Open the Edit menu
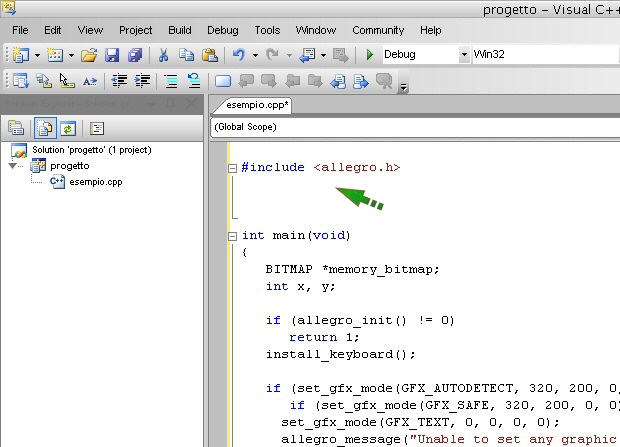Viewport: 620px width, 447px height. point(53,30)
